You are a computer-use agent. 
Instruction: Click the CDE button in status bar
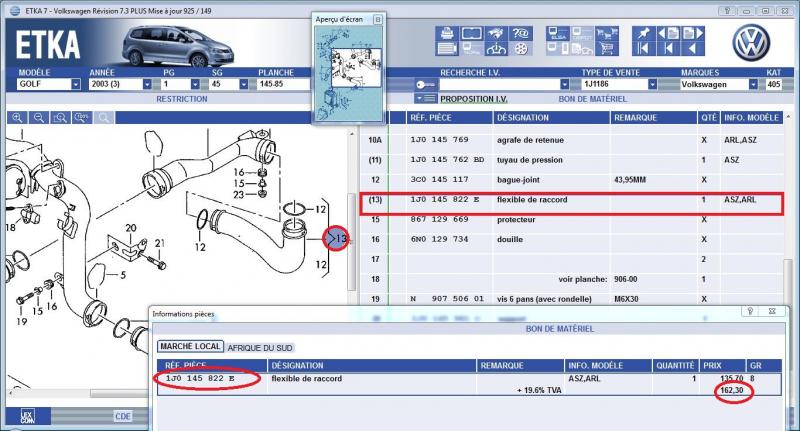coord(122,417)
